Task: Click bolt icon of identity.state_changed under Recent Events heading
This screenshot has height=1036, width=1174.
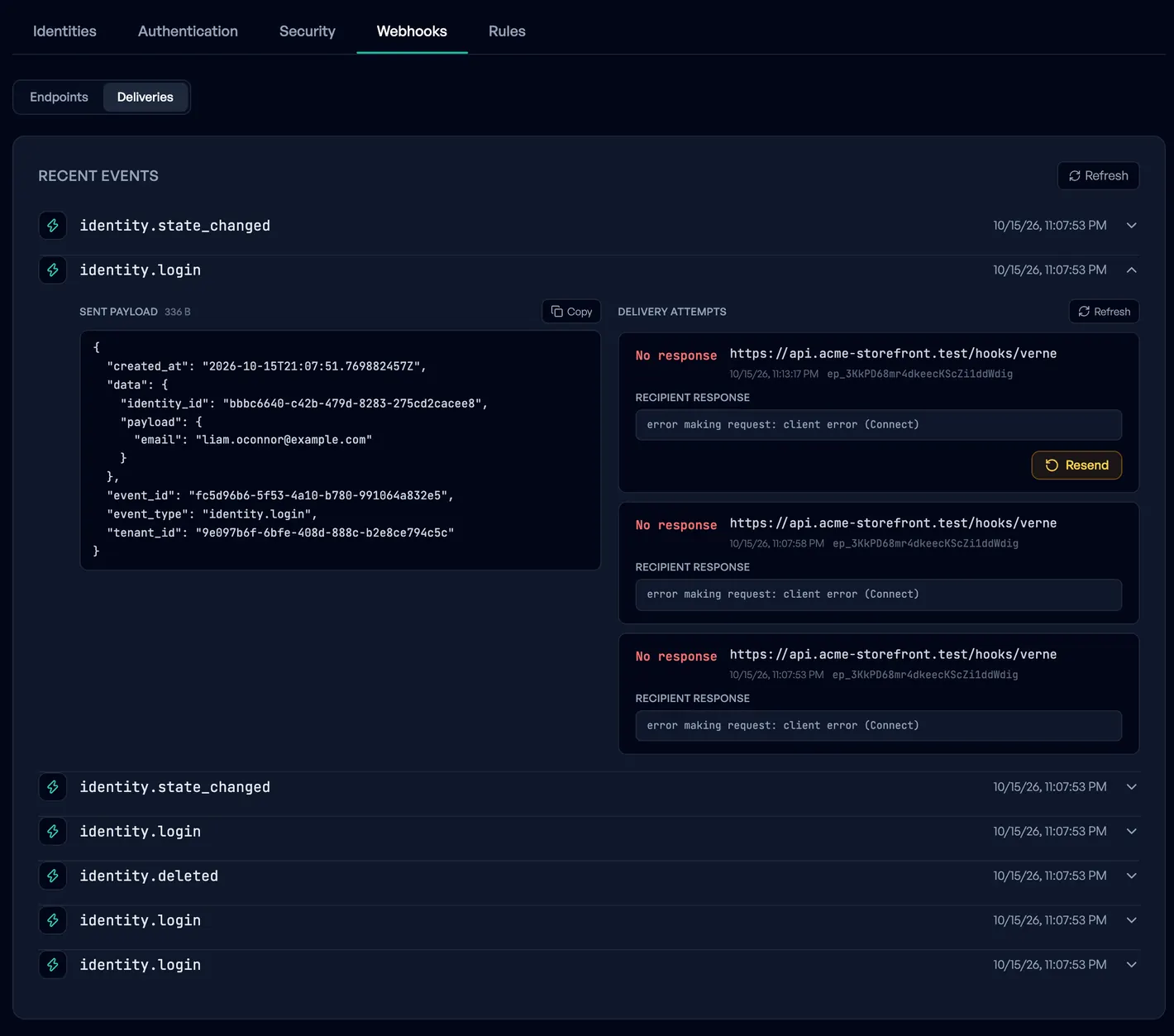Action: pos(53,226)
